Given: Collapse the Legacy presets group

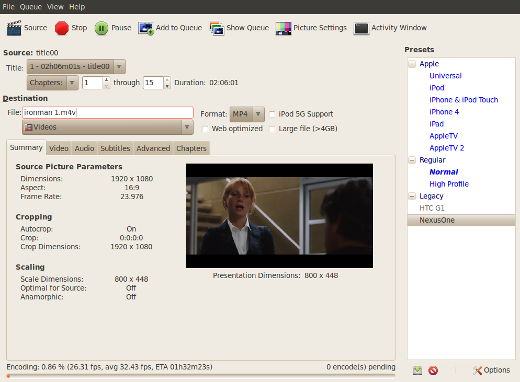Looking at the screenshot, I should click(412, 196).
